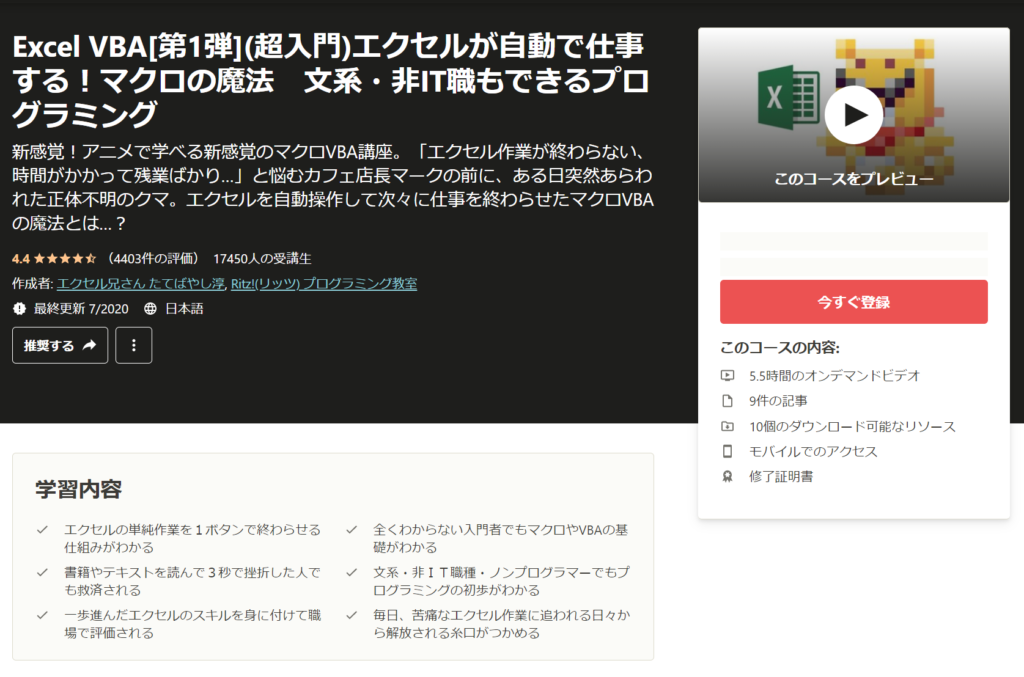This screenshot has width=1024, height=677.
Task: Click モバイルでのアクセス text
Action: click(x=813, y=451)
